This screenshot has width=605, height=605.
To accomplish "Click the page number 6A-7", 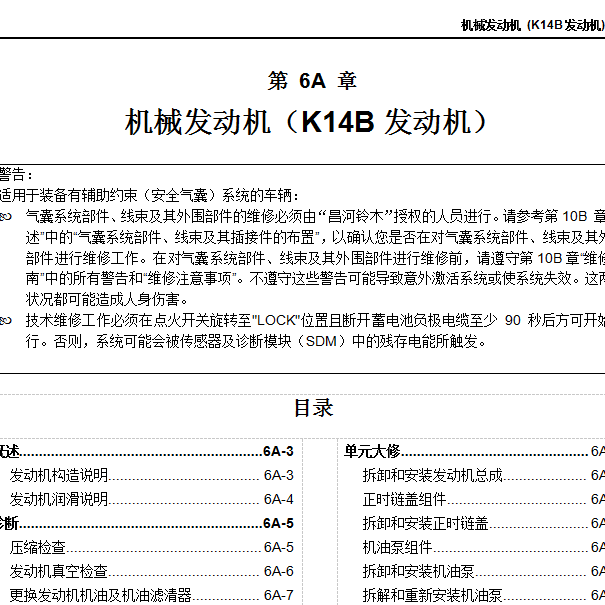I will tap(278, 595).
